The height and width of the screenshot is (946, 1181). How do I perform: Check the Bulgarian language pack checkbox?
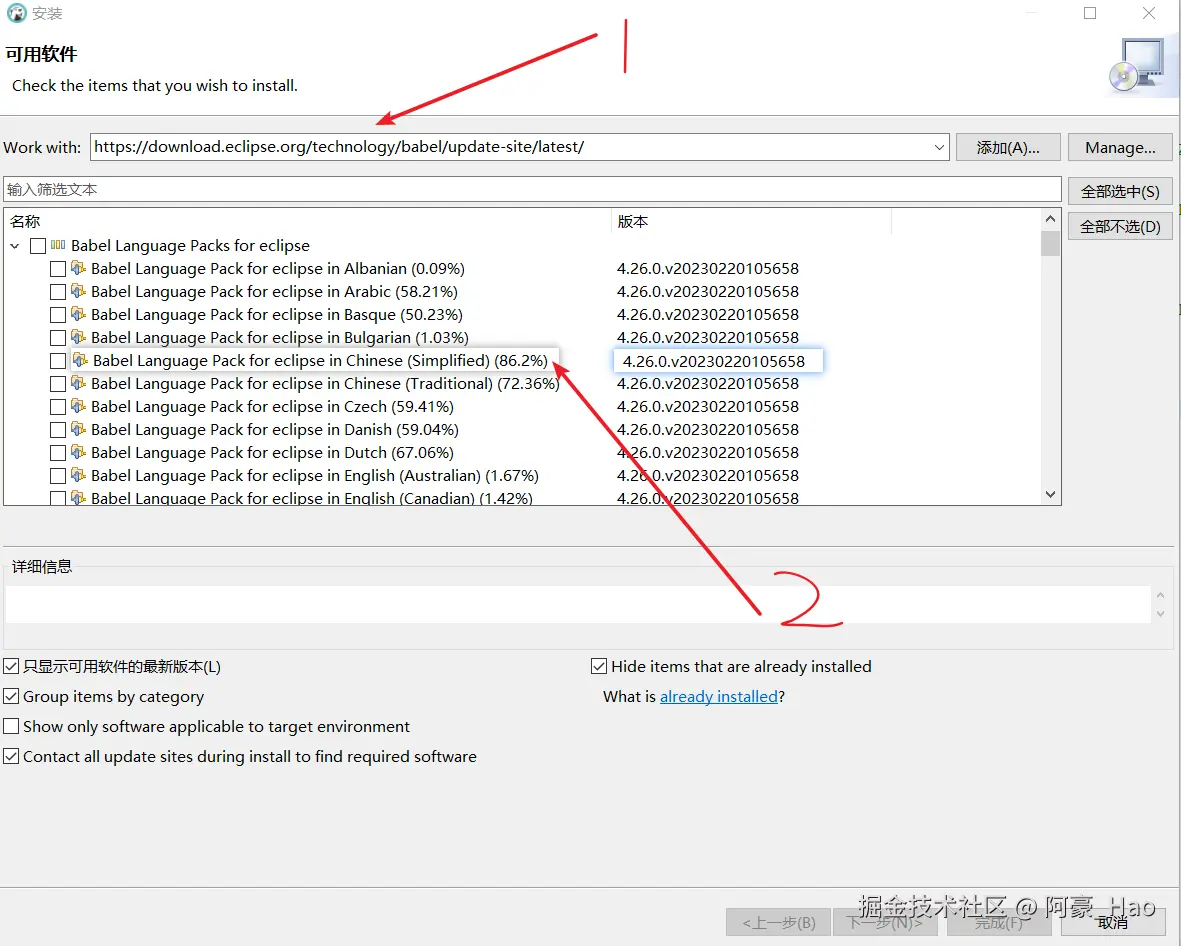58,337
